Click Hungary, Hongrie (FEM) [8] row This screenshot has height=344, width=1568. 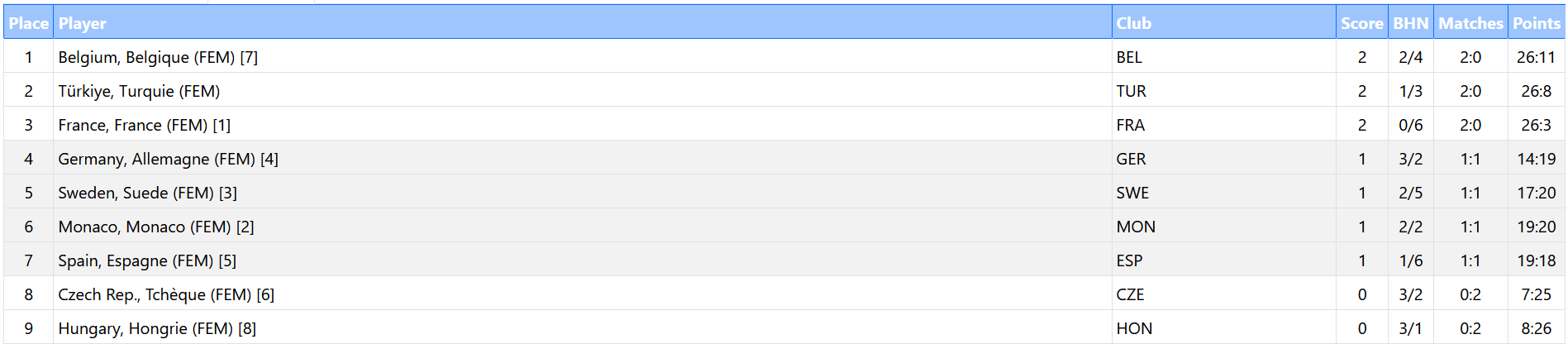(x=157, y=328)
